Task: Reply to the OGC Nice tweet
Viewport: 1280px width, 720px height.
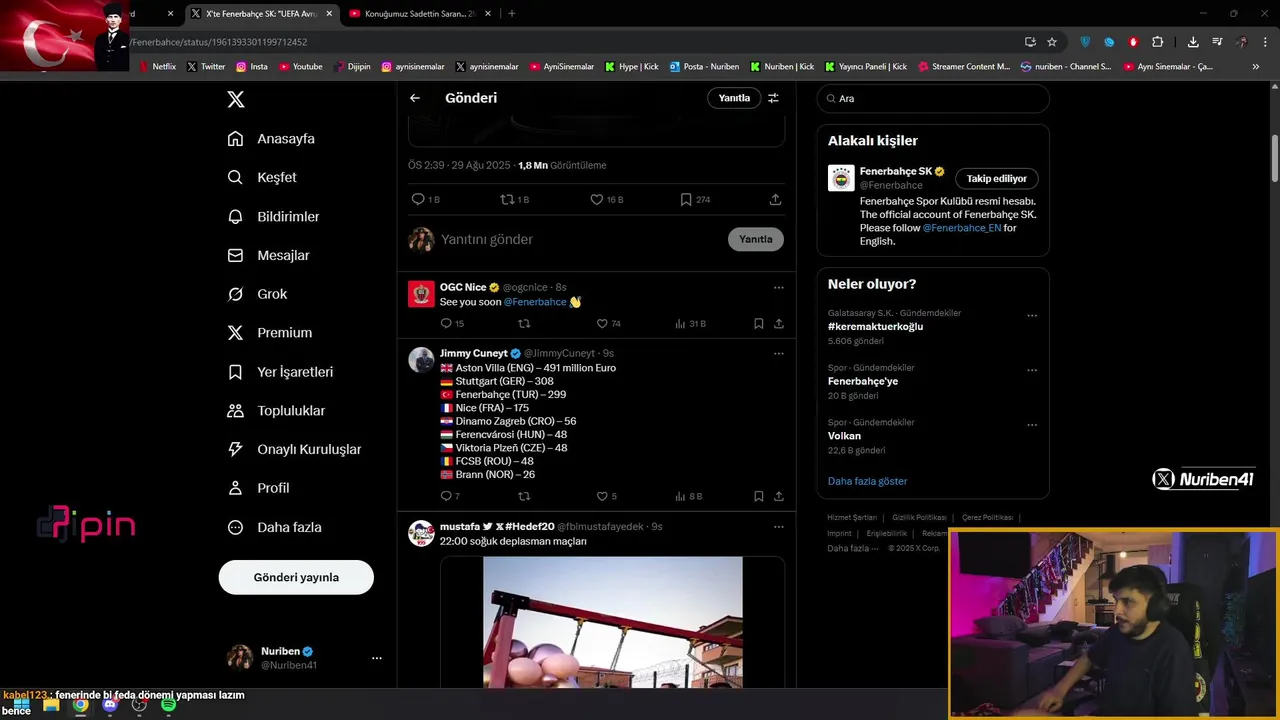Action: pos(446,323)
